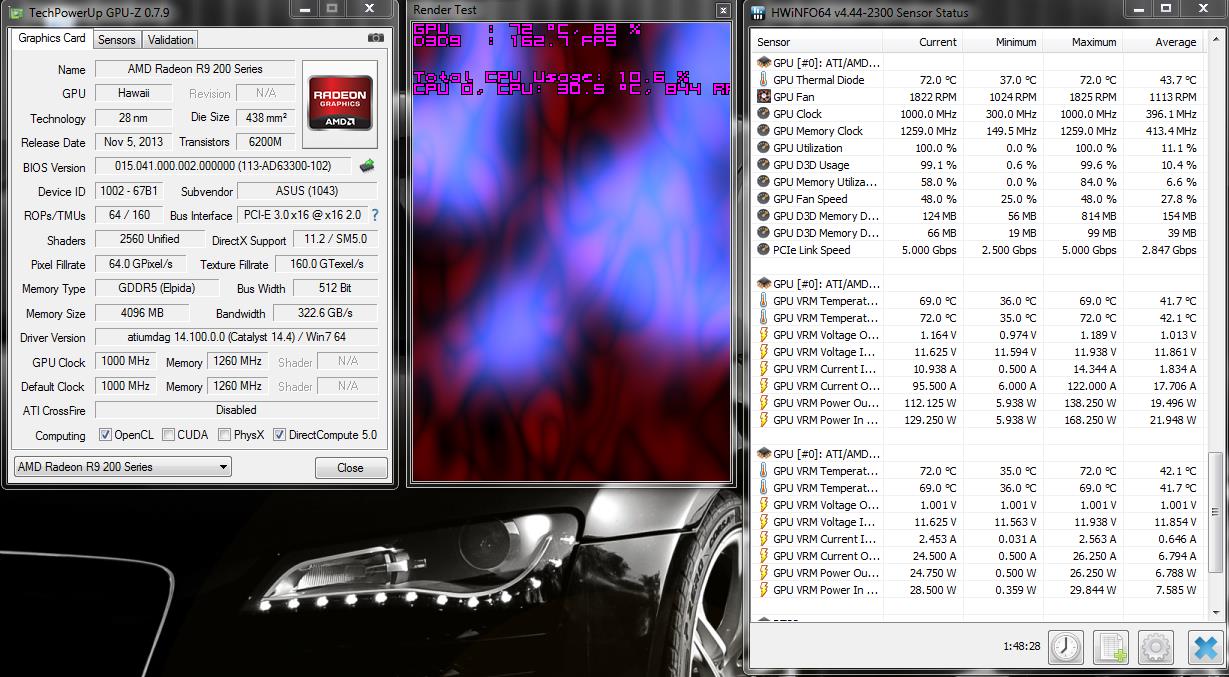1229x677 pixels.
Task: Close the Render Test window
Action: pos(723,11)
